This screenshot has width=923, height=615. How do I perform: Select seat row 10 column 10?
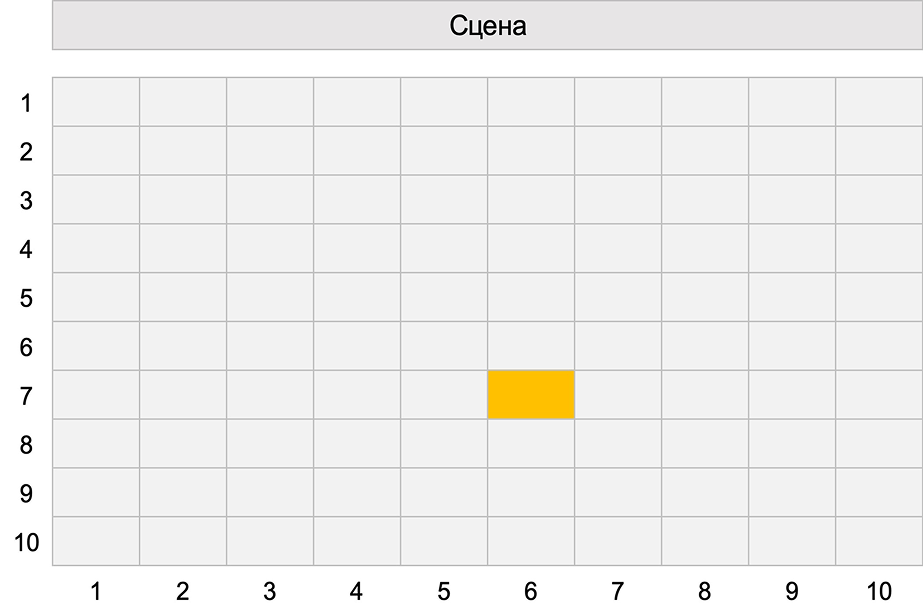[x=878, y=541]
